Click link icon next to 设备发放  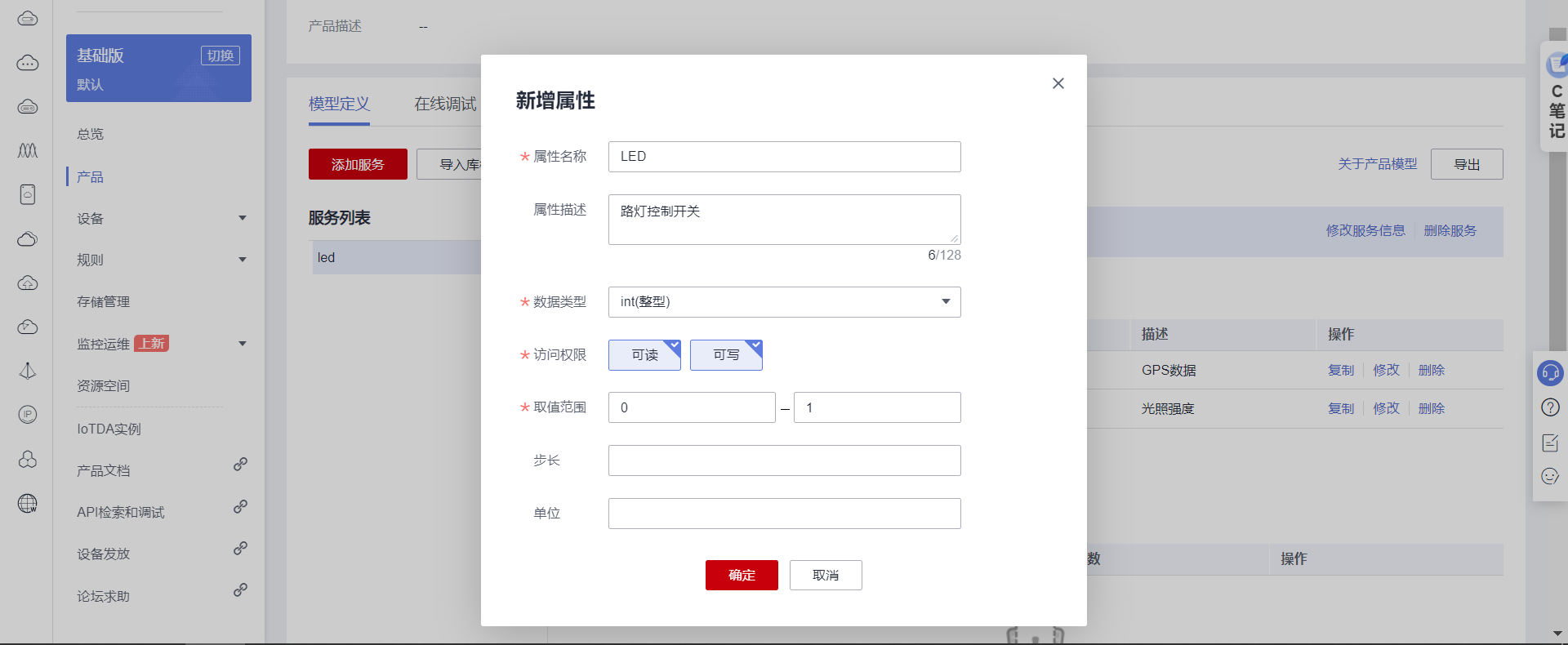(x=240, y=548)
